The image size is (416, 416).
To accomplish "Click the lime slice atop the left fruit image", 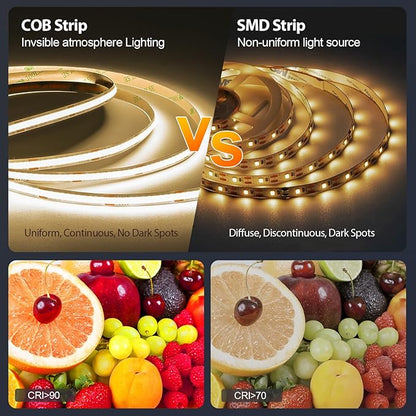I will coord(140,268).
